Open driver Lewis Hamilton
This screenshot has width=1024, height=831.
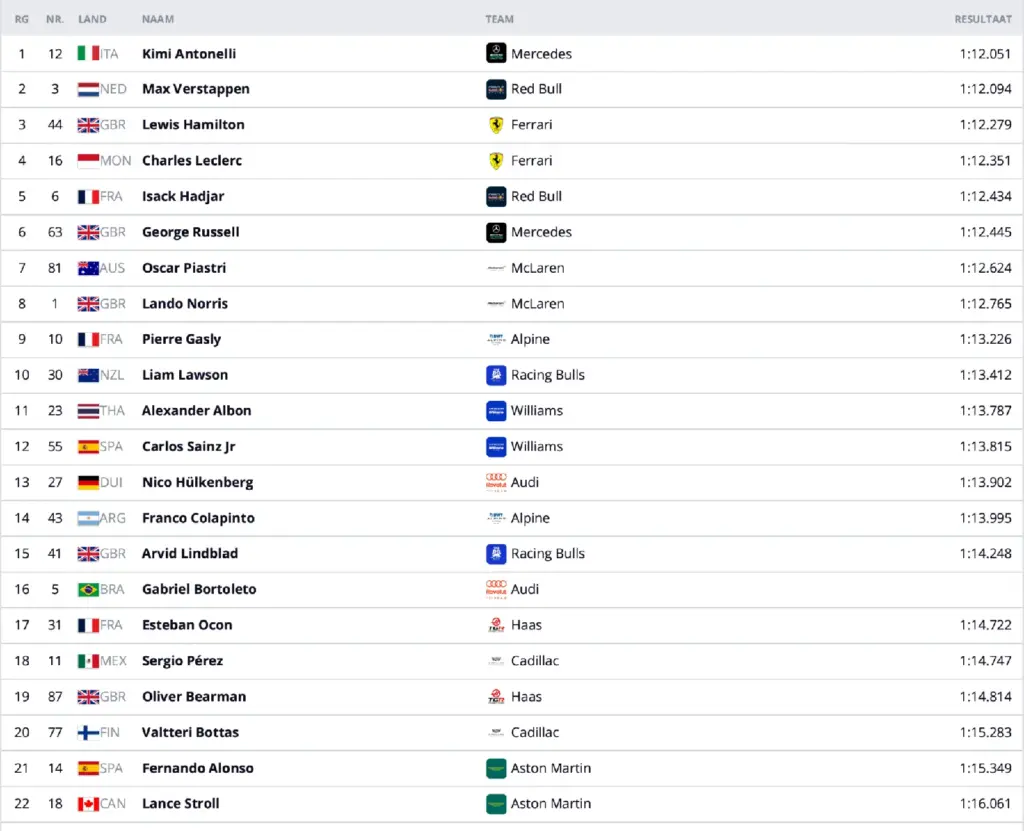point(193,125)
